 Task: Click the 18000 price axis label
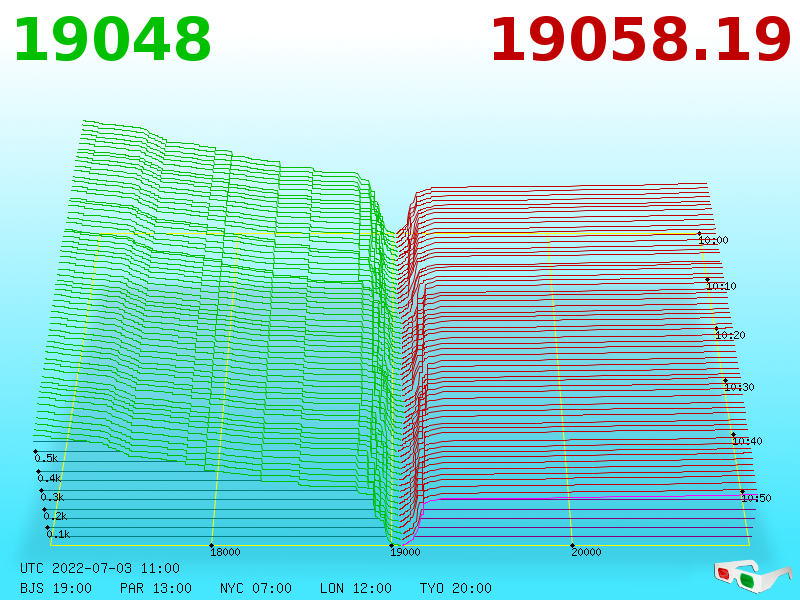pos(225,552)
